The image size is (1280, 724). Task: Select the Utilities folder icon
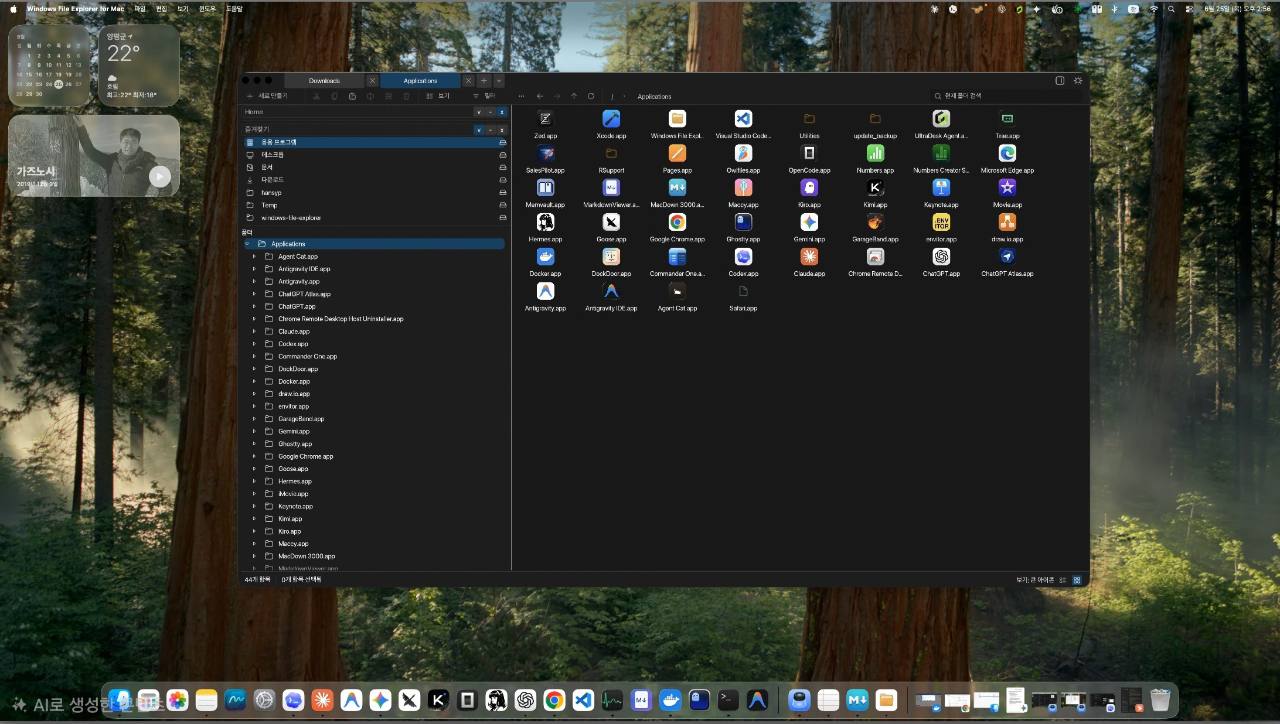point(809,119)
